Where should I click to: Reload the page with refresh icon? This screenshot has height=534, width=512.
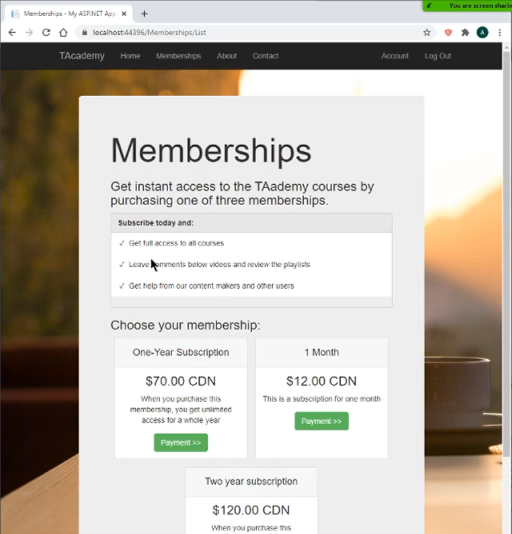tap(46, 33)
